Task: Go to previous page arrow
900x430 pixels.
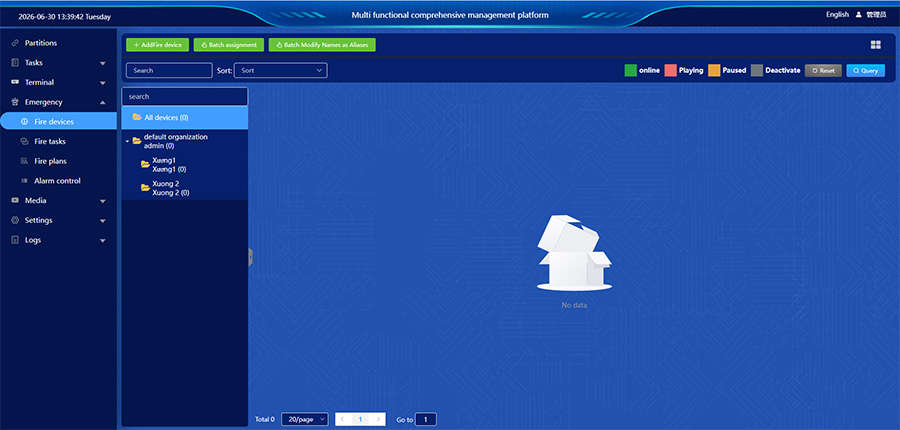Action: click(343, 420)
